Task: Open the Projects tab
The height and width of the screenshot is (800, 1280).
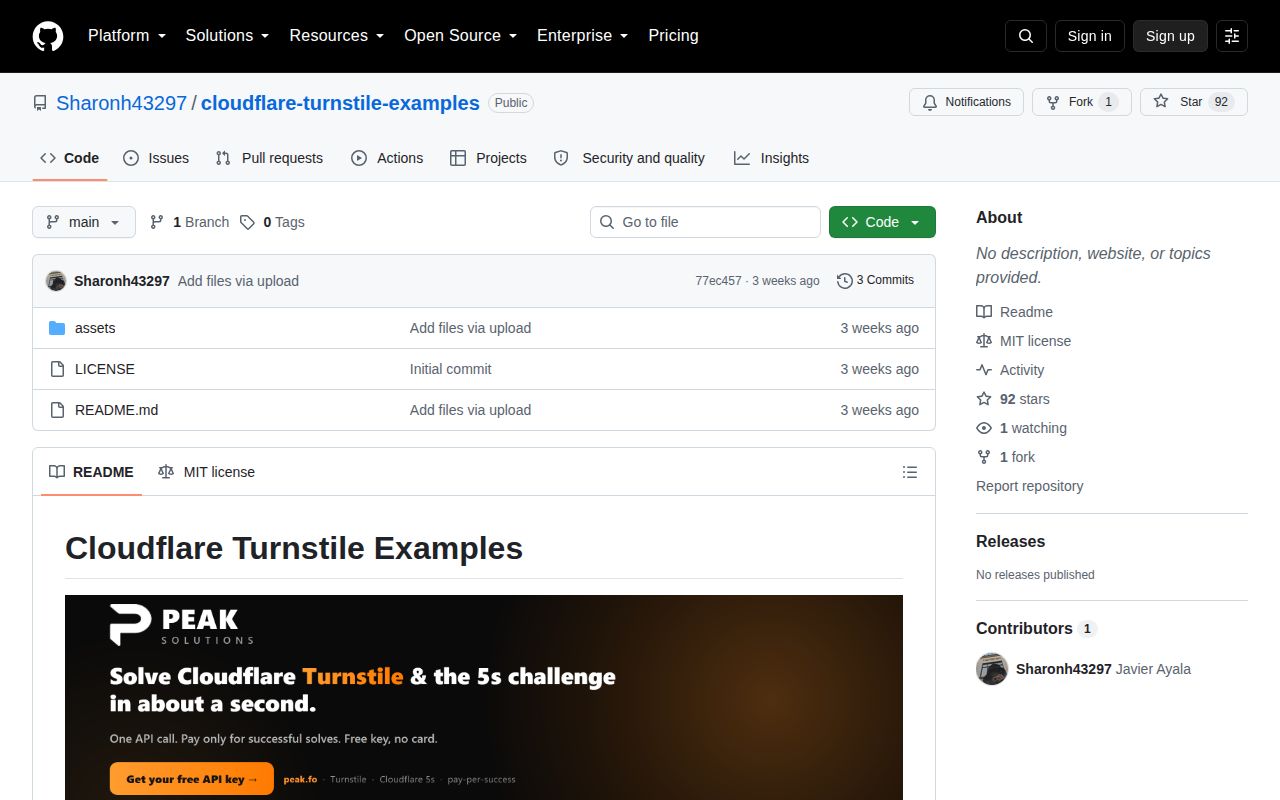Action: point(488,158)
